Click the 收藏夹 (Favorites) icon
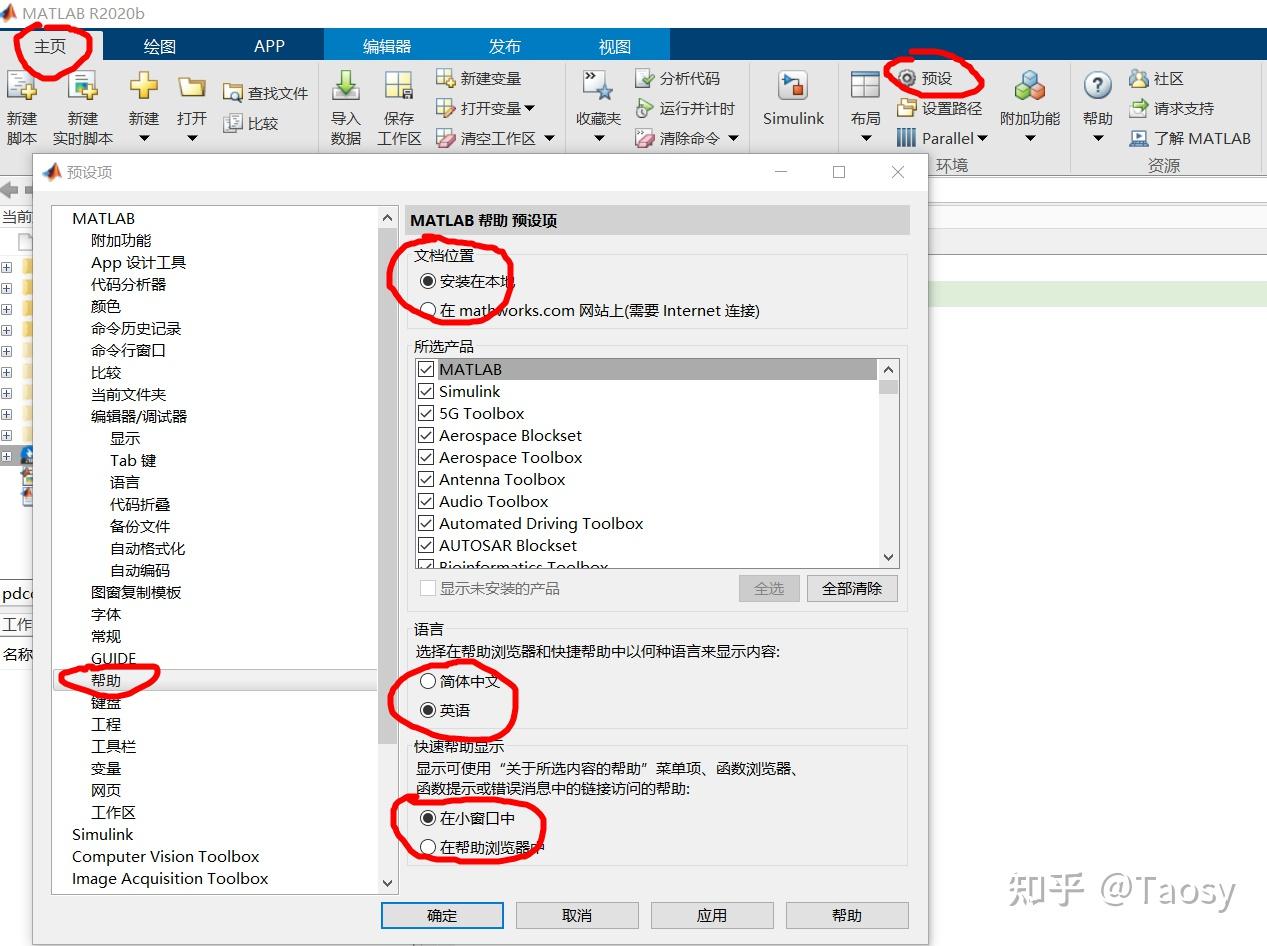This screenshot has width=1267, height=946. (598, 86)
